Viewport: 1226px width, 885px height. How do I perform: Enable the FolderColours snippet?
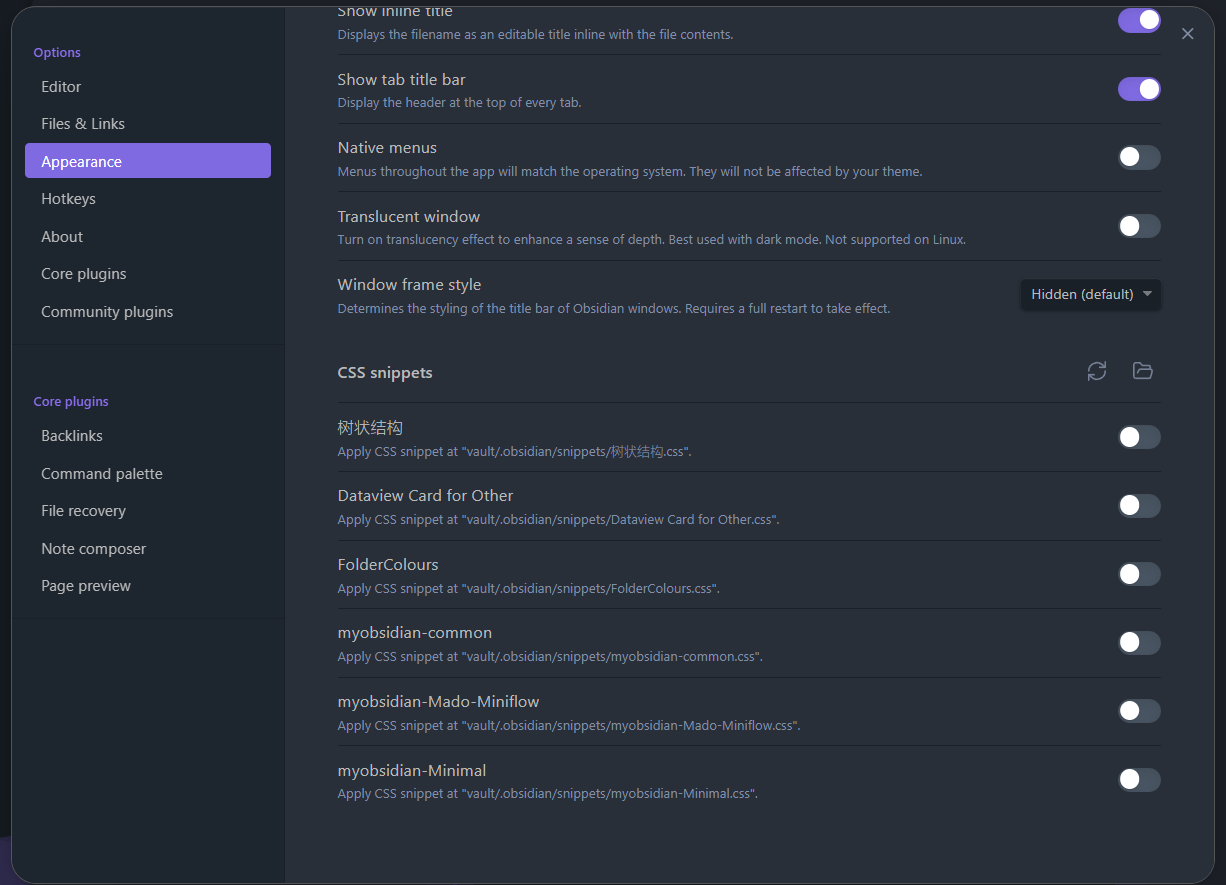1139,574
